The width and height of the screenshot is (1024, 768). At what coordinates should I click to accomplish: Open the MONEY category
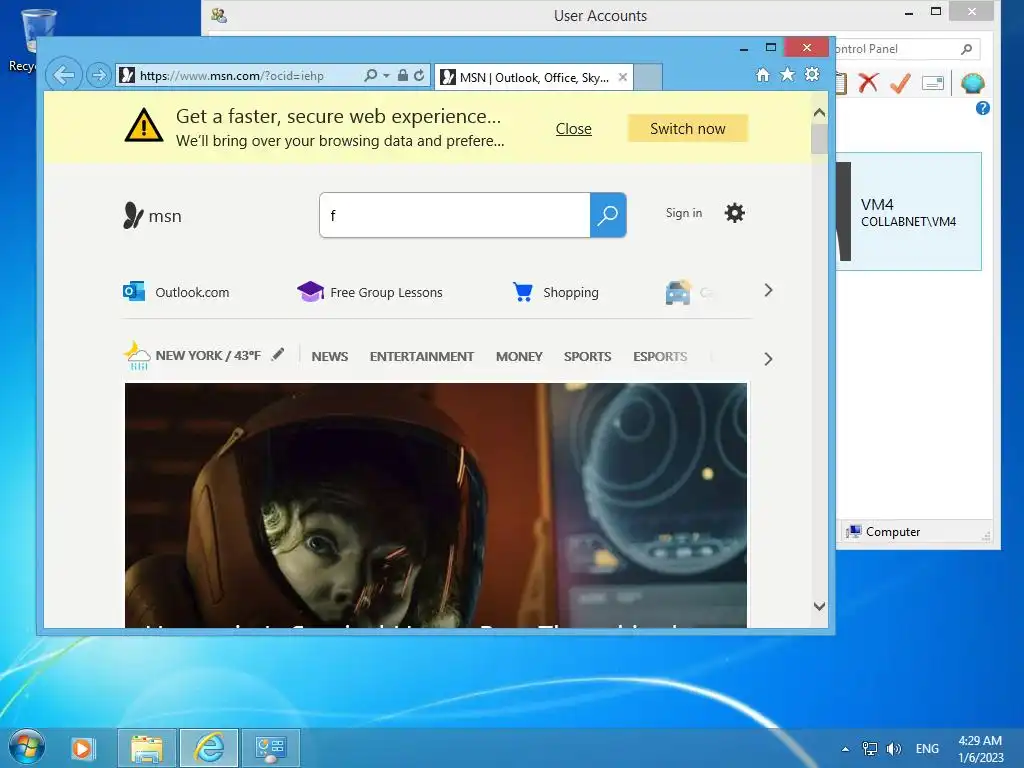(x=519, y=357)
